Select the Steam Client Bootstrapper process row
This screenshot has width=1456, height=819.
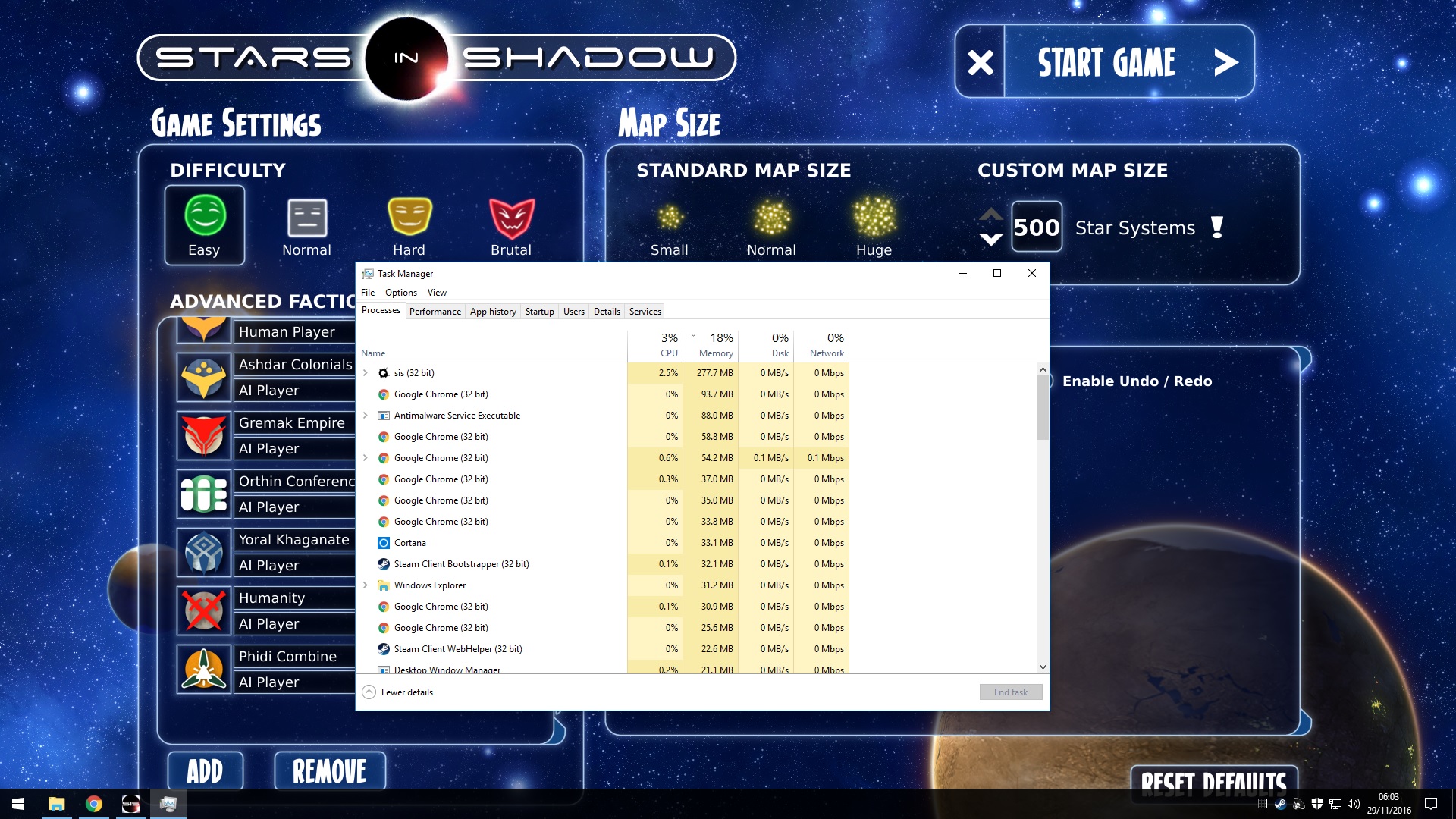point(603,564)
